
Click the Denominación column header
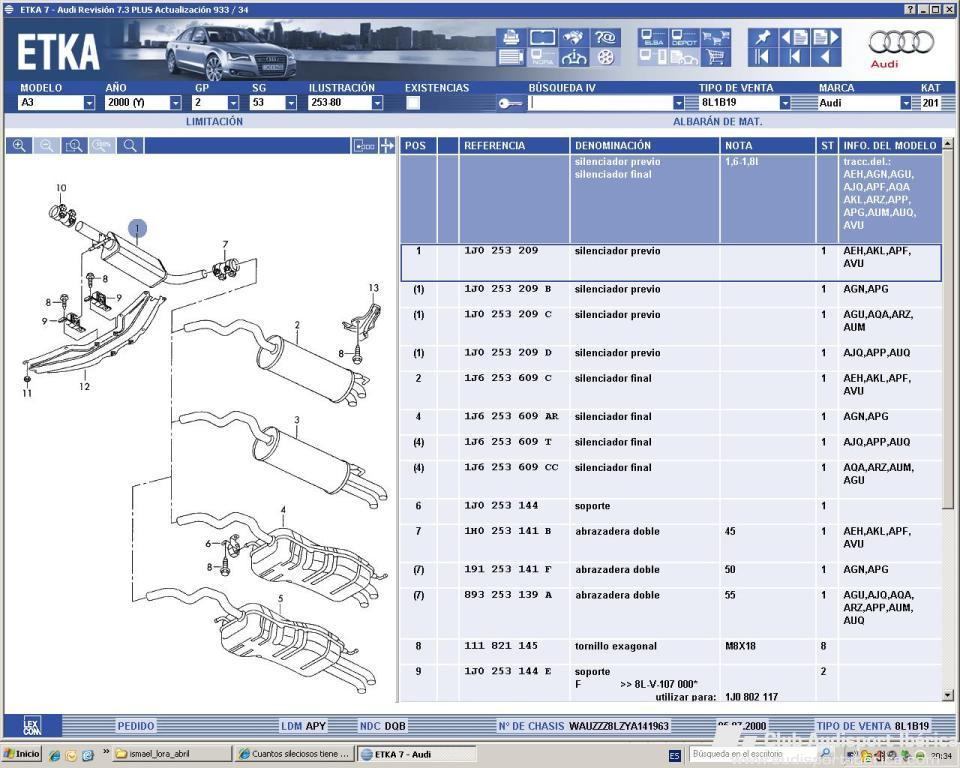[x=645, y=146]
